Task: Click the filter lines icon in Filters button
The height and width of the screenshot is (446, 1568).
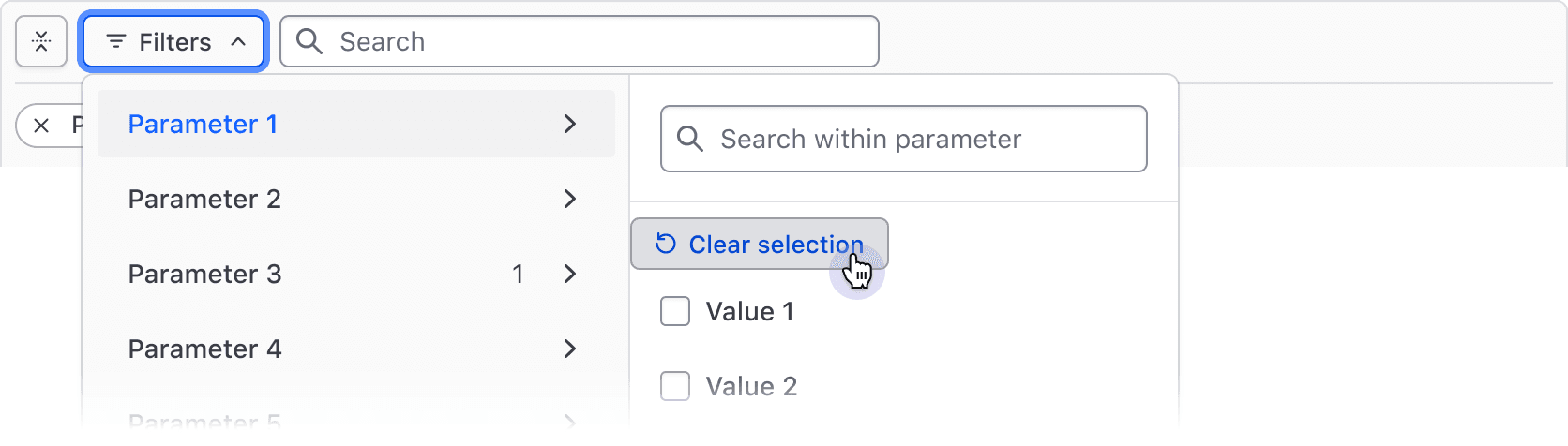Action: [116, 42]
